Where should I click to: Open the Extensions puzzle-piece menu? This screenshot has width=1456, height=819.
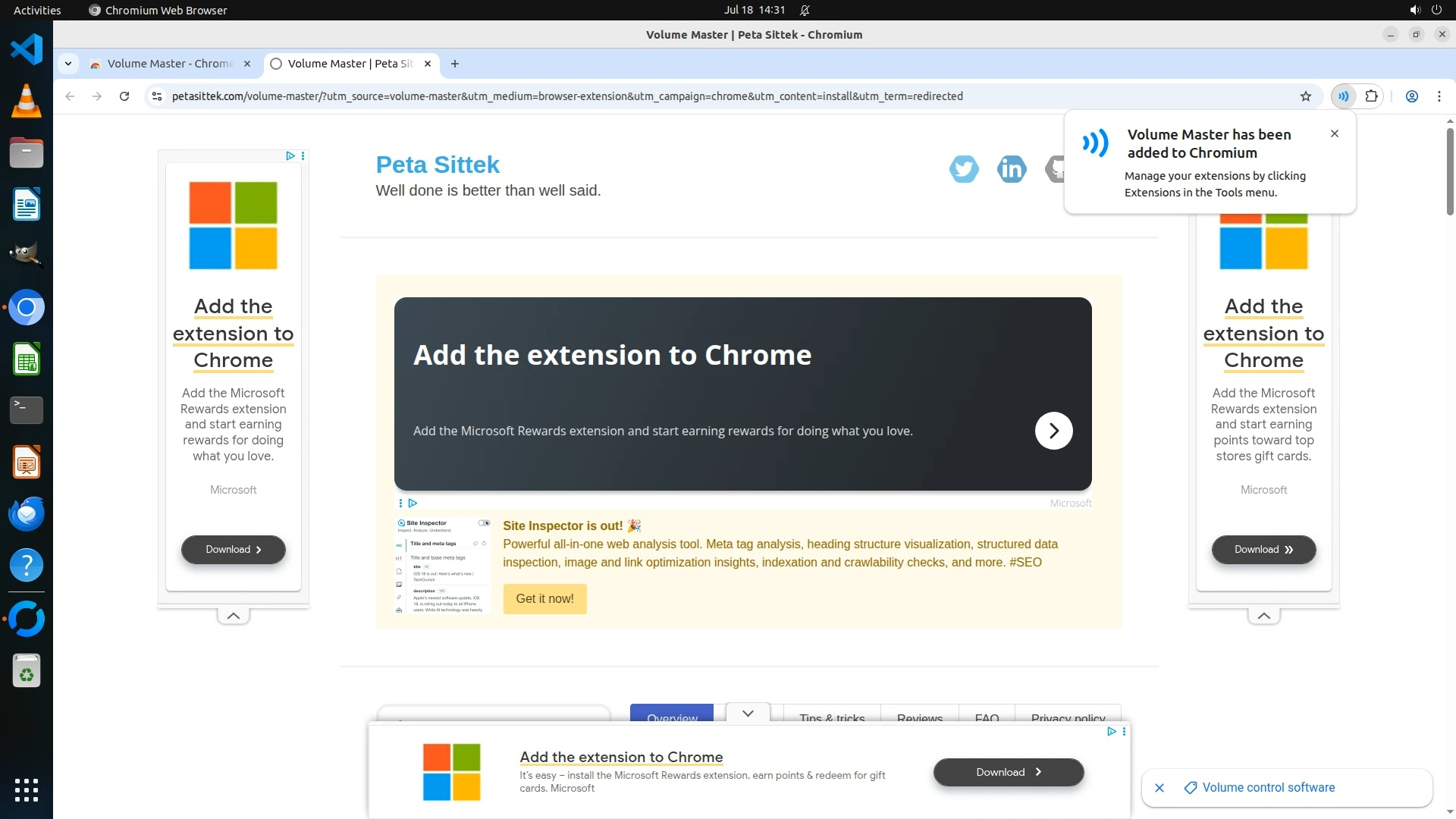[1371, 96]
